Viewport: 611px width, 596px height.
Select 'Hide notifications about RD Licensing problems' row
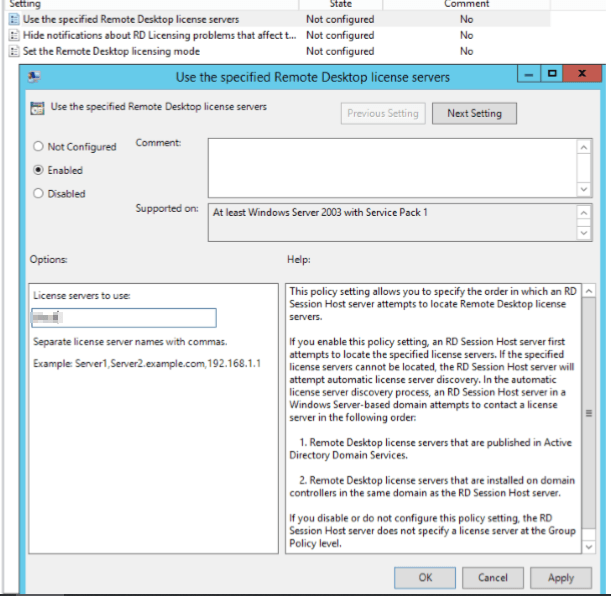coord(279,35)
